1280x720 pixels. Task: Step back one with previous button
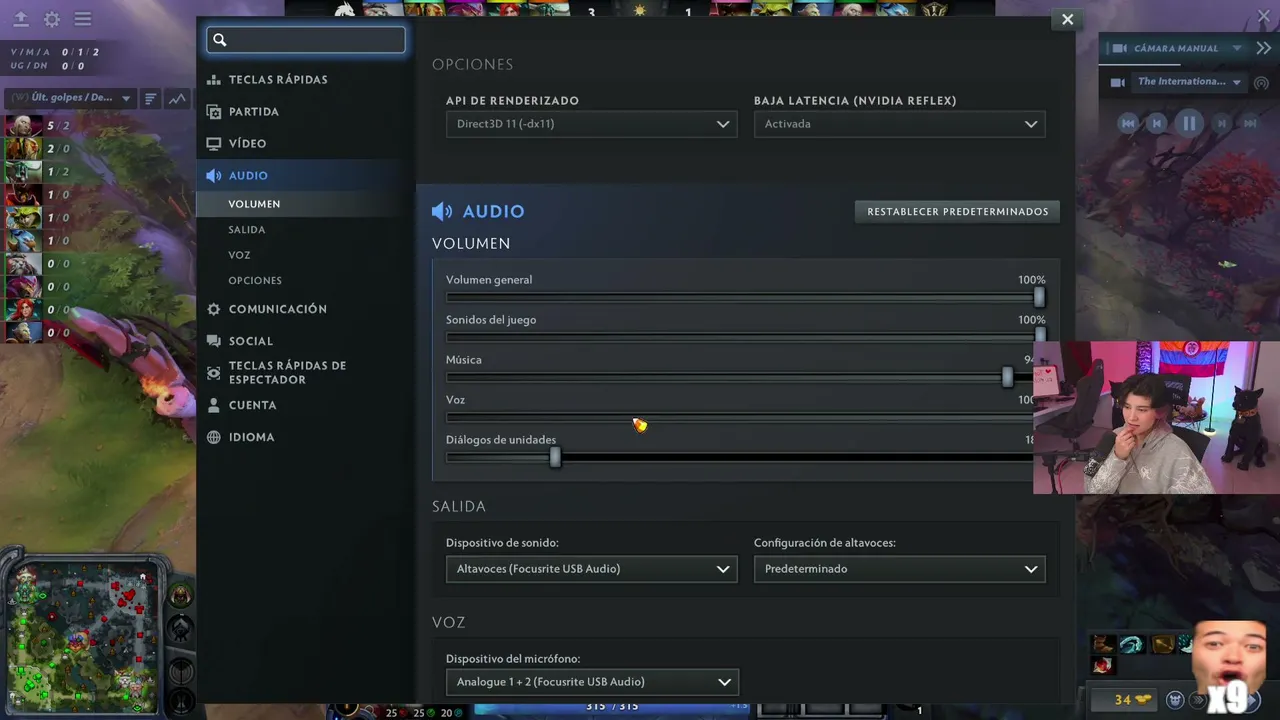pos(1157,123)
